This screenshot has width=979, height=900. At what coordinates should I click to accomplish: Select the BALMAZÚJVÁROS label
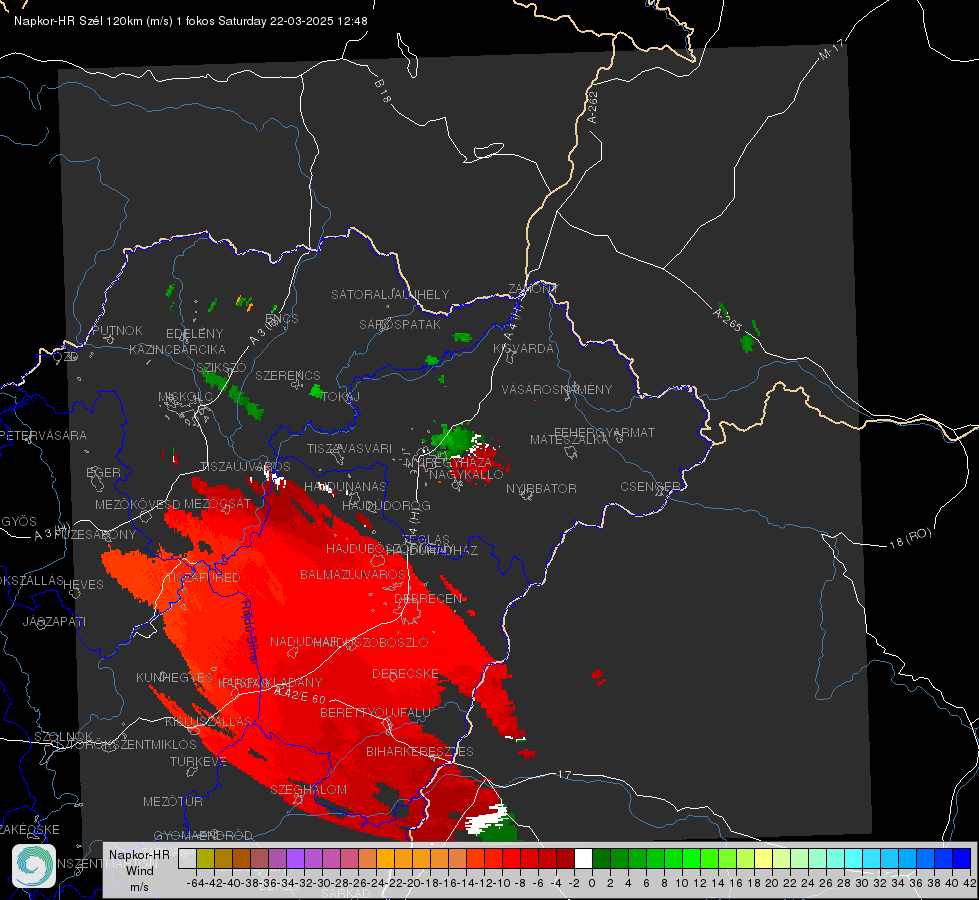point(353,574)
